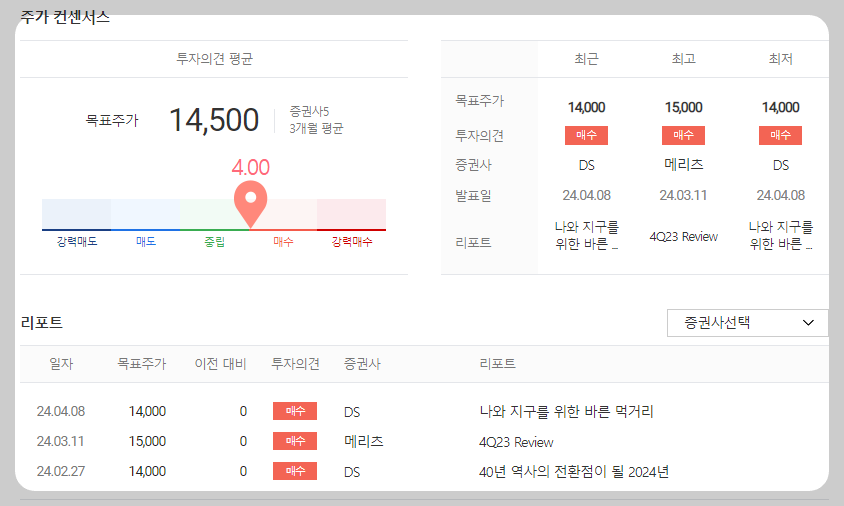
Task: Click the 일자 column header
Action: [x=61, y=364]
